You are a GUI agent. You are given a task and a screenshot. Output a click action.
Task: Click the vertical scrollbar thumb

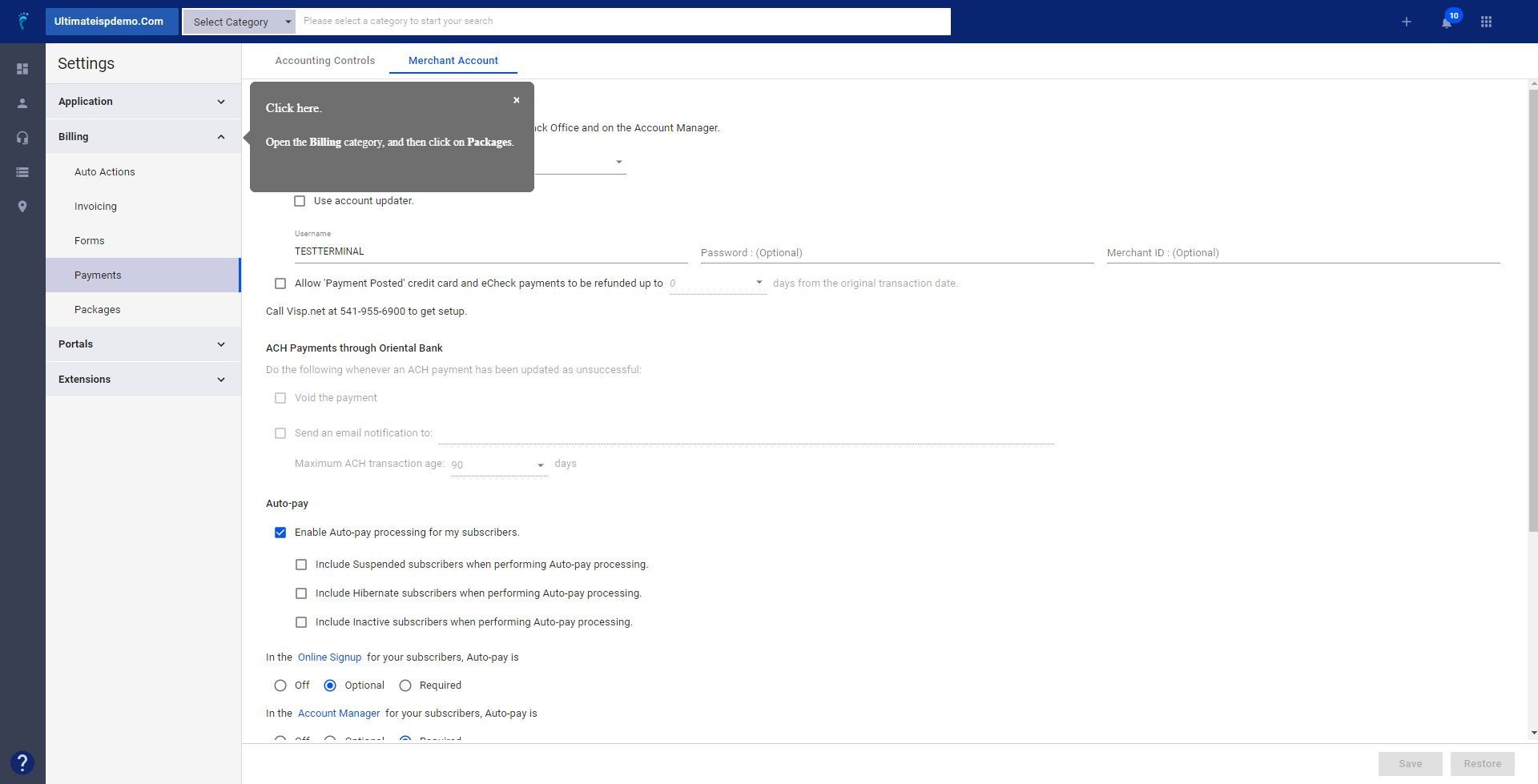(1533, 310)
